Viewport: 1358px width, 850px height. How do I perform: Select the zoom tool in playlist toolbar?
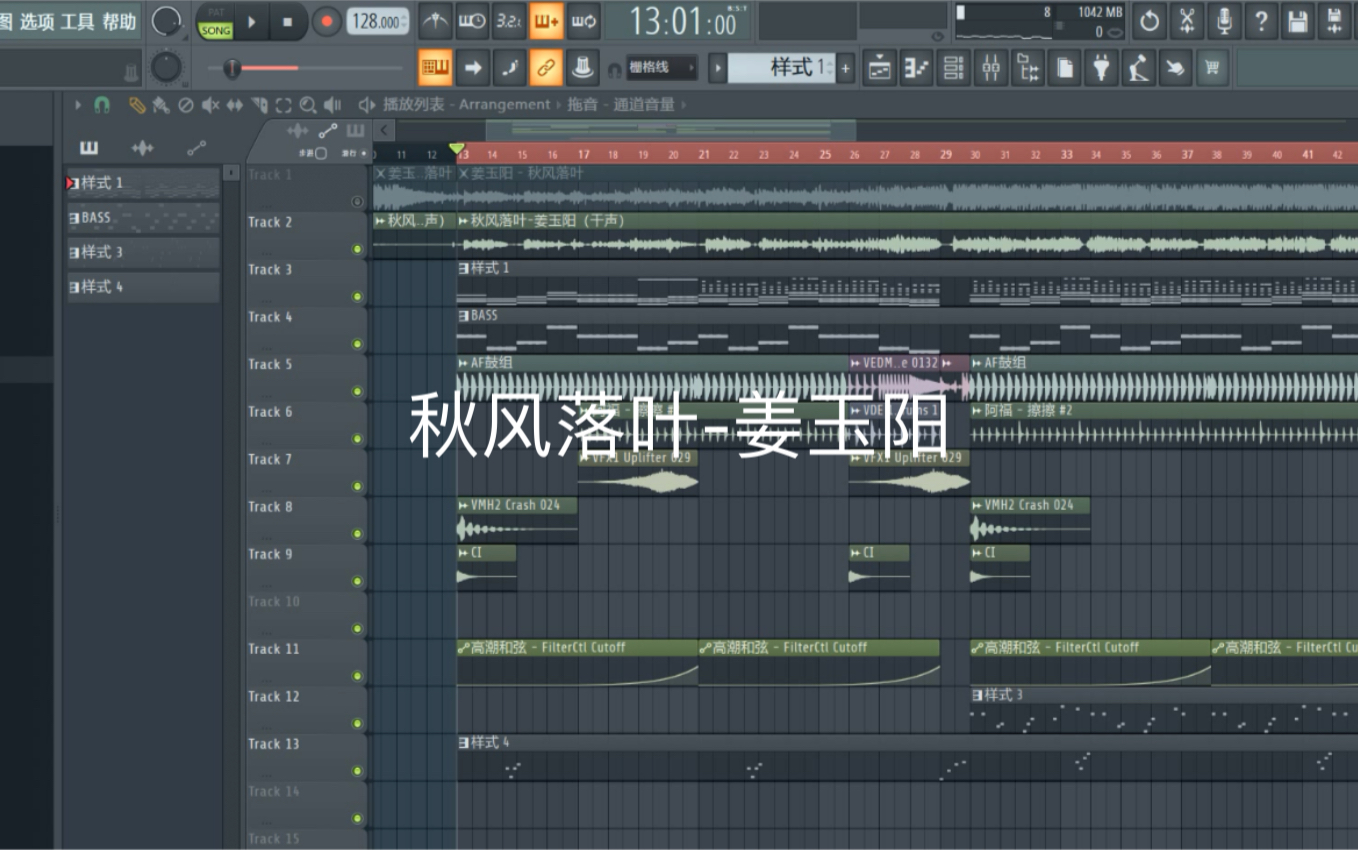(x=308, y=104)
